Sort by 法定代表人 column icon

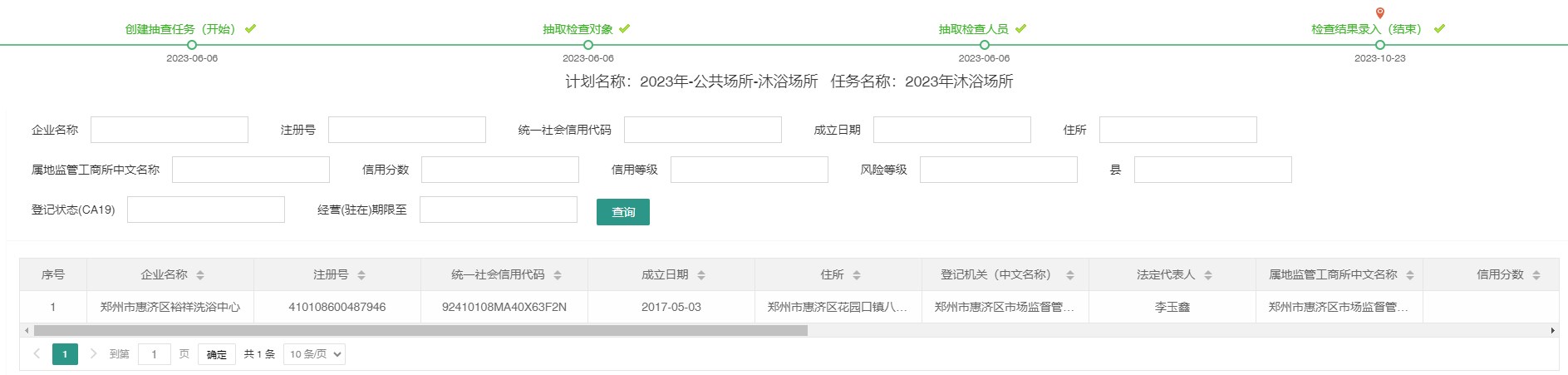[1208, 275]
